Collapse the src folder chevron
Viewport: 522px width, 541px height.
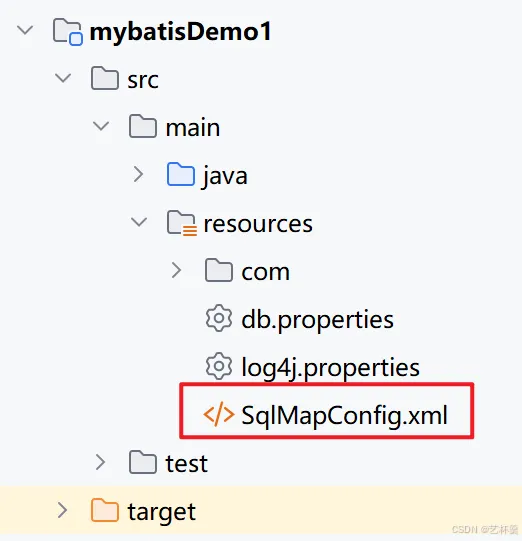point(63,78)
